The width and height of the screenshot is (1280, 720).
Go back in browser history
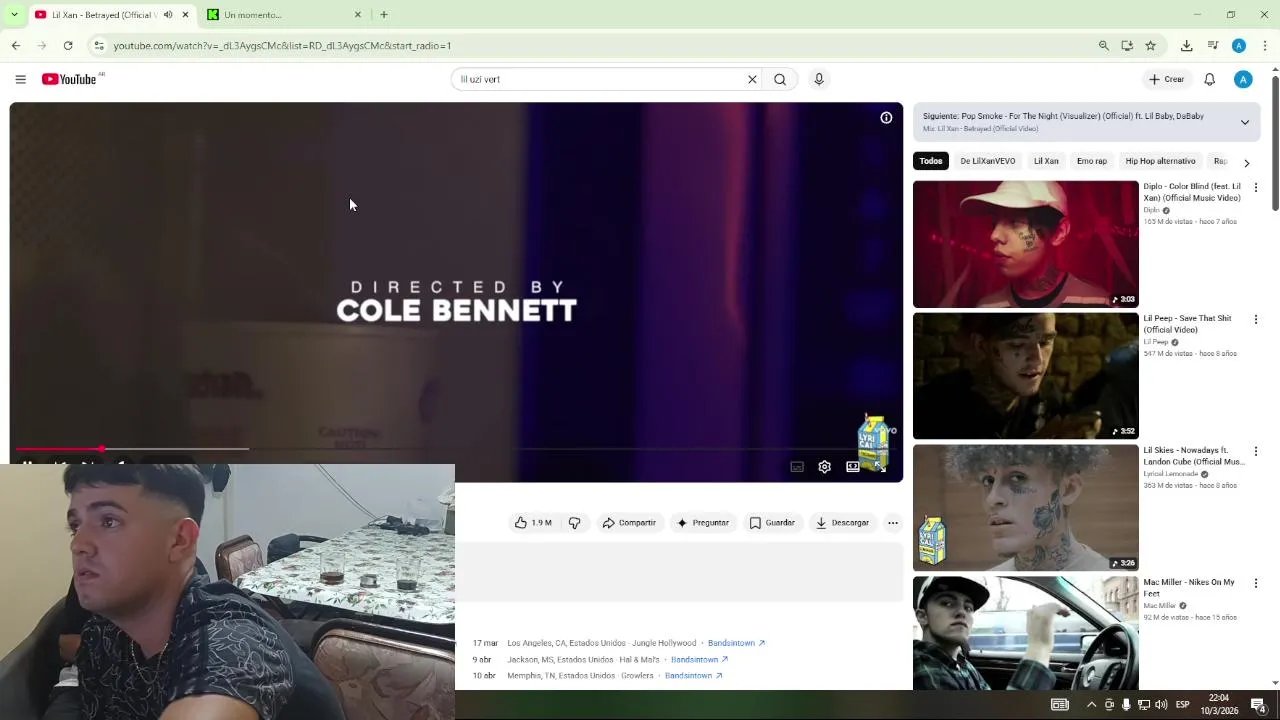pyautogui.click(x=16, y=45)
